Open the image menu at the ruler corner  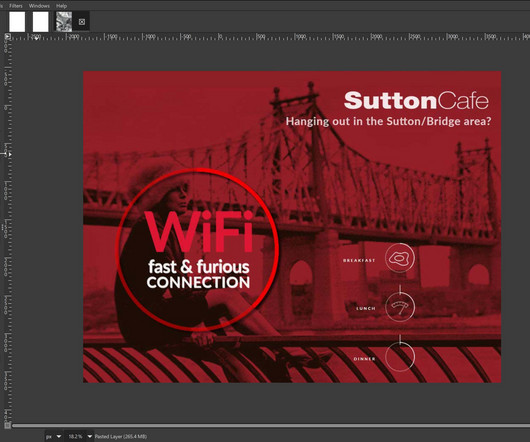(x=7, y=36)
